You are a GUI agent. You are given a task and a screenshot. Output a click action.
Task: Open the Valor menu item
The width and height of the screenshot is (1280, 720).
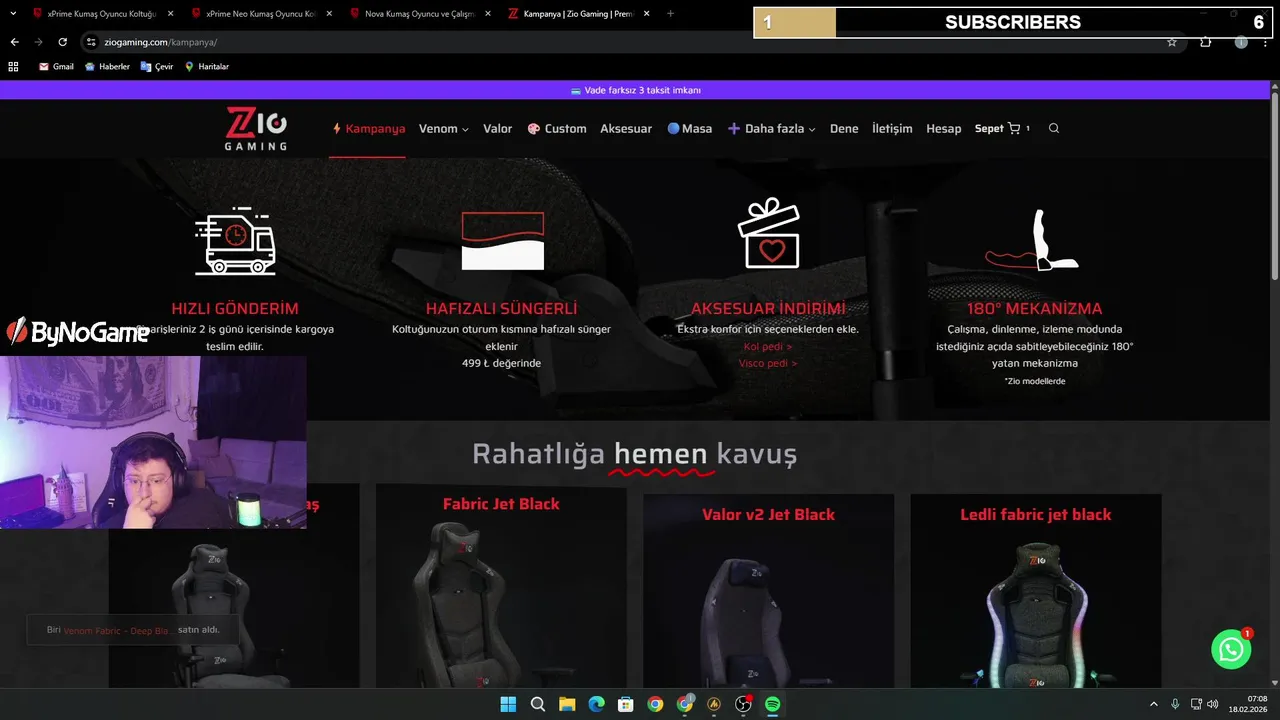click(x=497, y=128)
